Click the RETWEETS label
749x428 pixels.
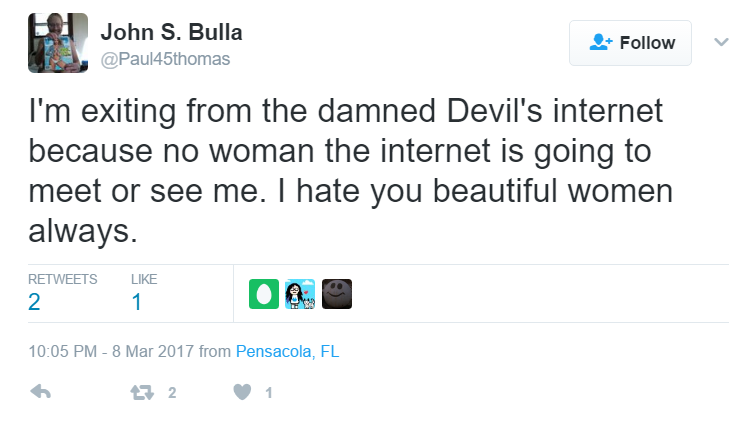tap(63, 279)
